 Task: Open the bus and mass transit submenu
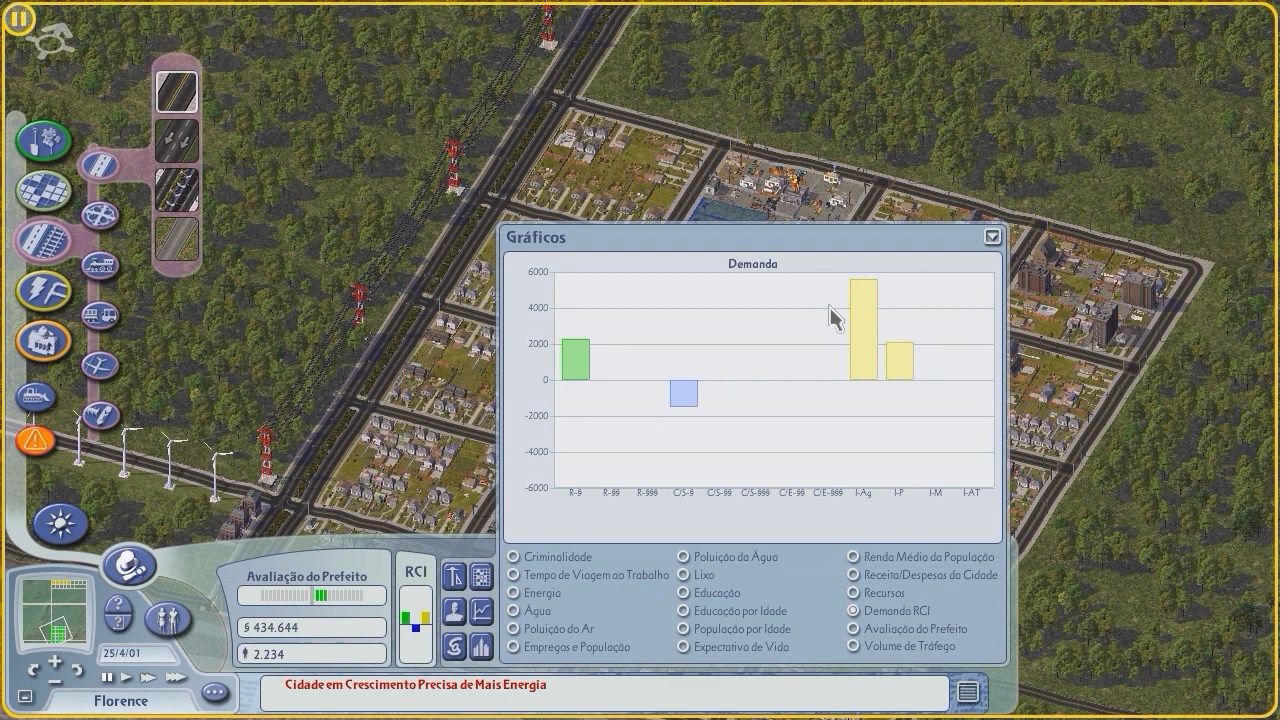pos(99,316)
